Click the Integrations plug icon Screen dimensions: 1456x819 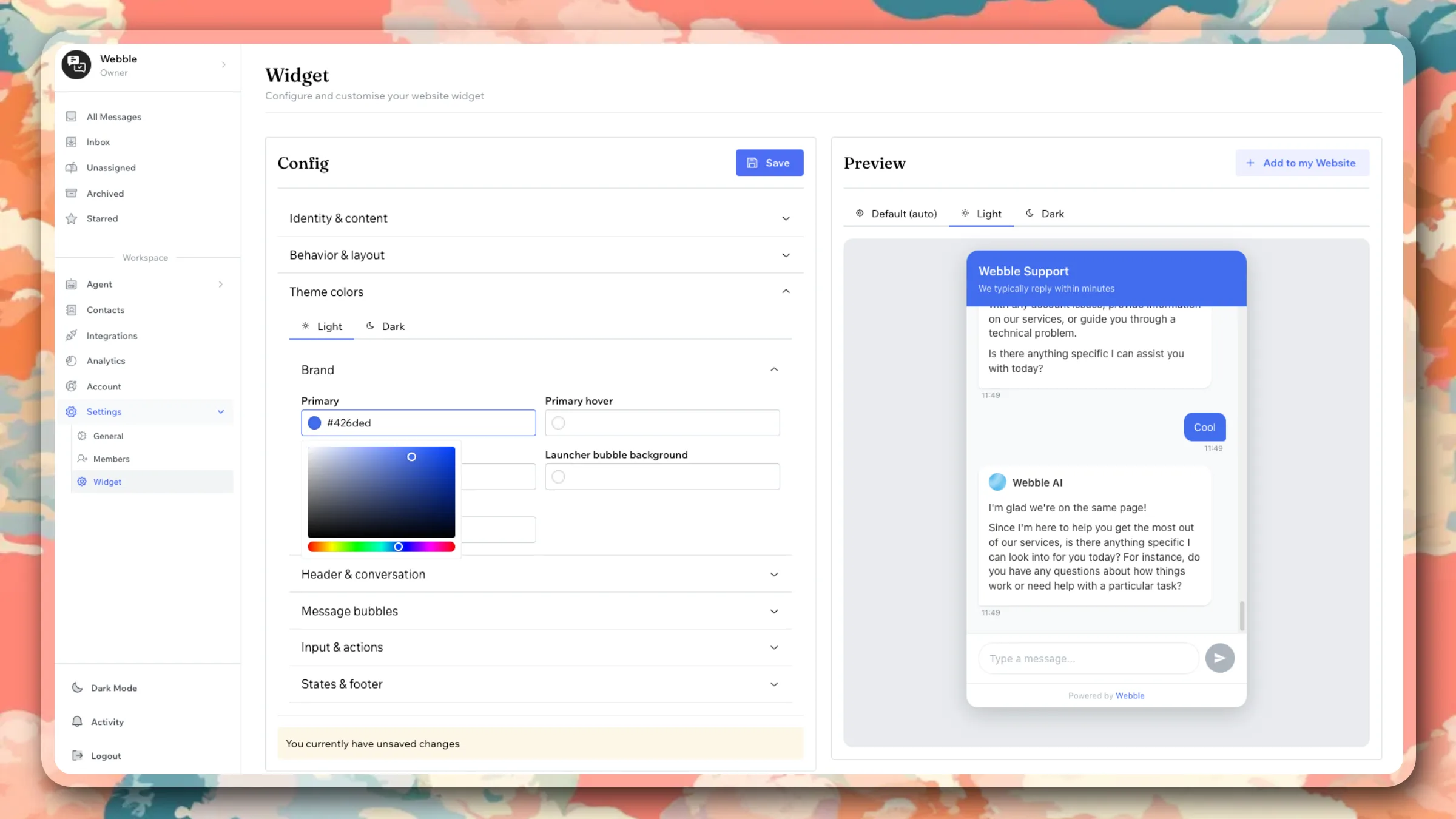coord(72,335)
